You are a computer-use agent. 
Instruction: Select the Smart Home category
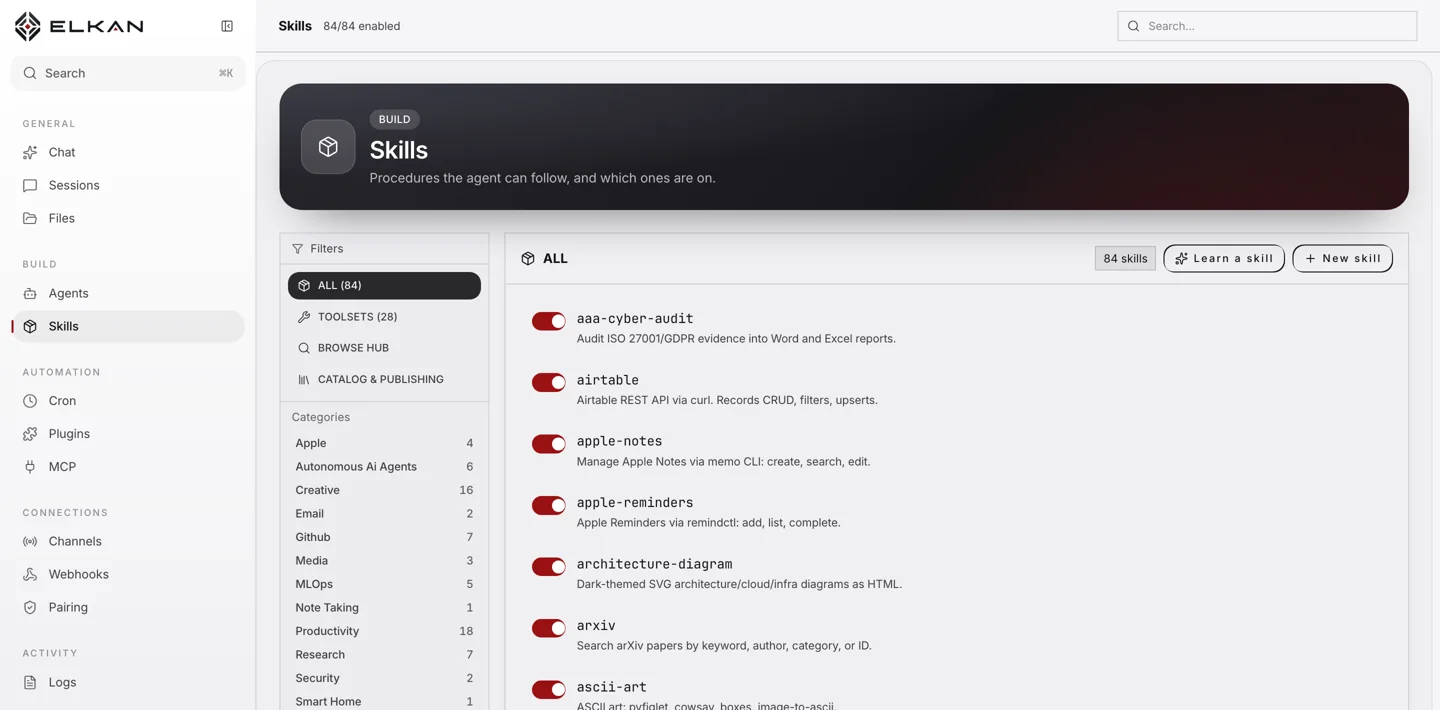[x=384, y=702]
